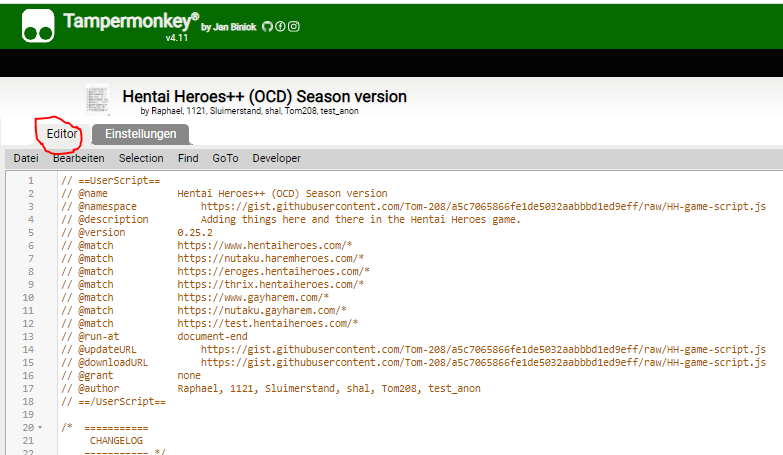Click line number 12 in the gutter

[30, 323]
